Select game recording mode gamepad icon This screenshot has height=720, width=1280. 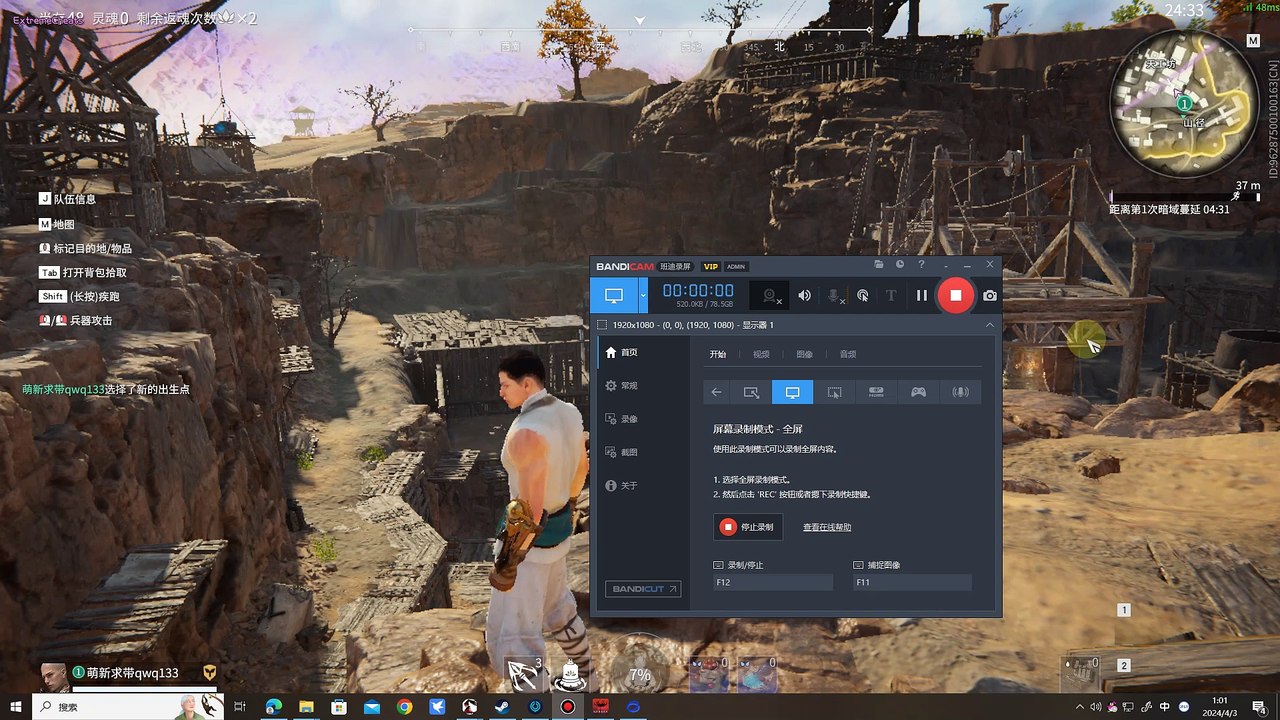(918, 392)
